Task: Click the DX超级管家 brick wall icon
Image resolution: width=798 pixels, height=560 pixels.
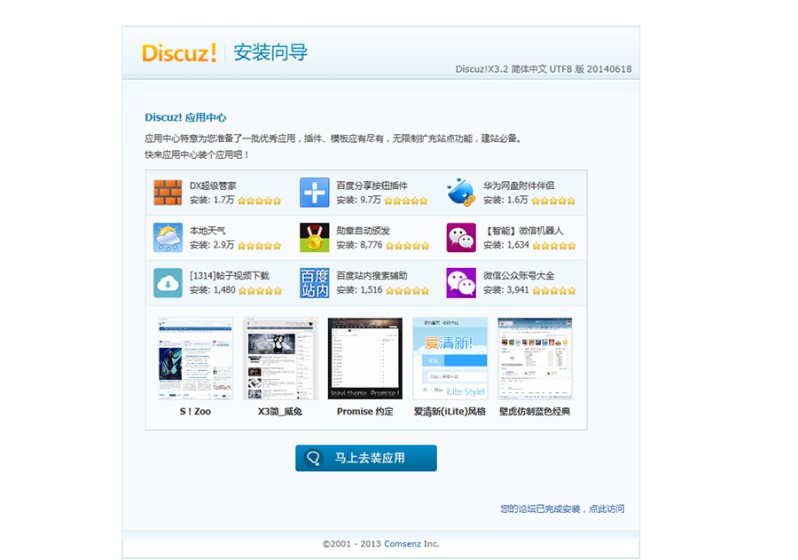Action: (167, 192)
